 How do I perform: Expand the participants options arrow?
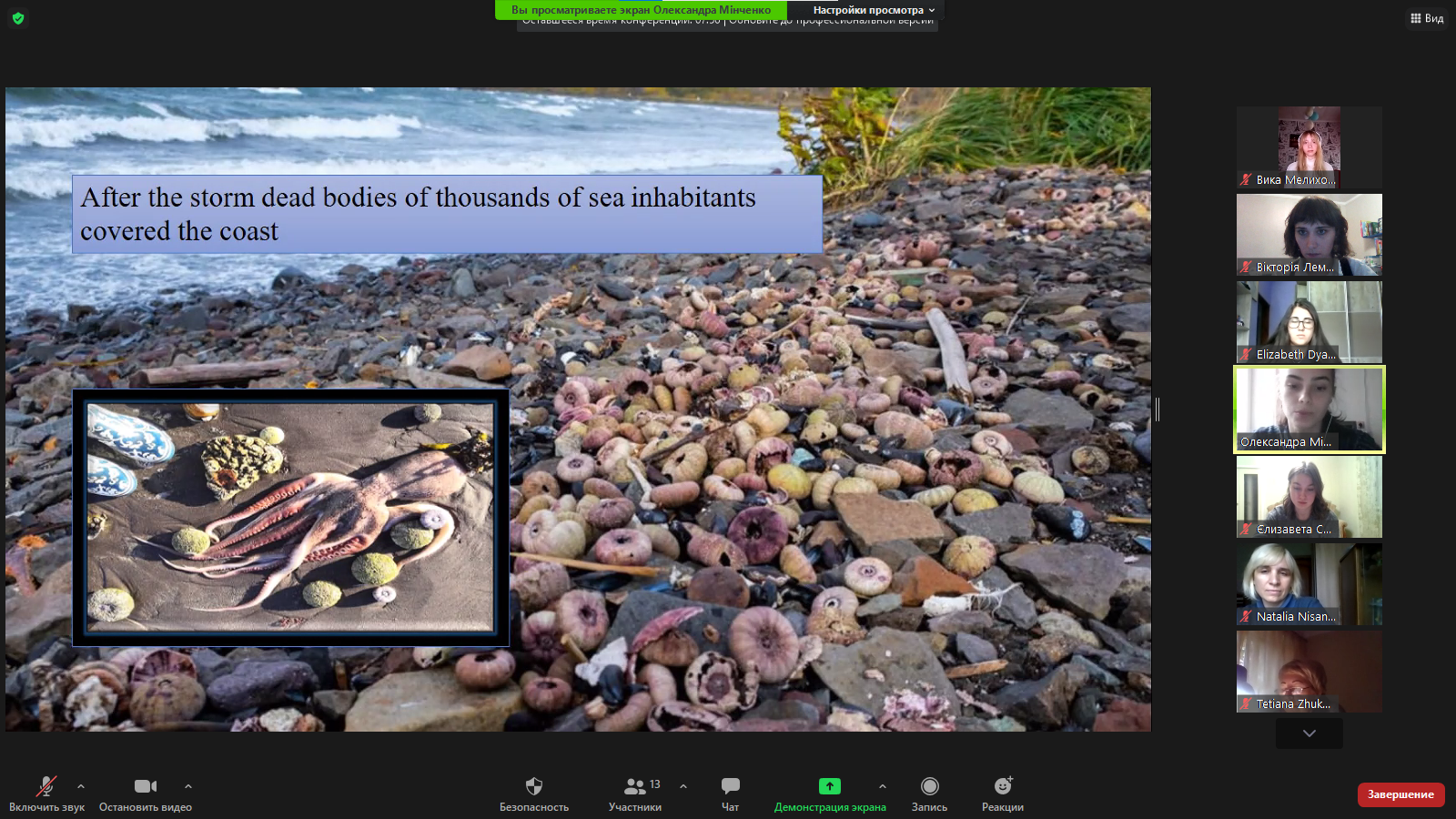(x=683, y=786)
